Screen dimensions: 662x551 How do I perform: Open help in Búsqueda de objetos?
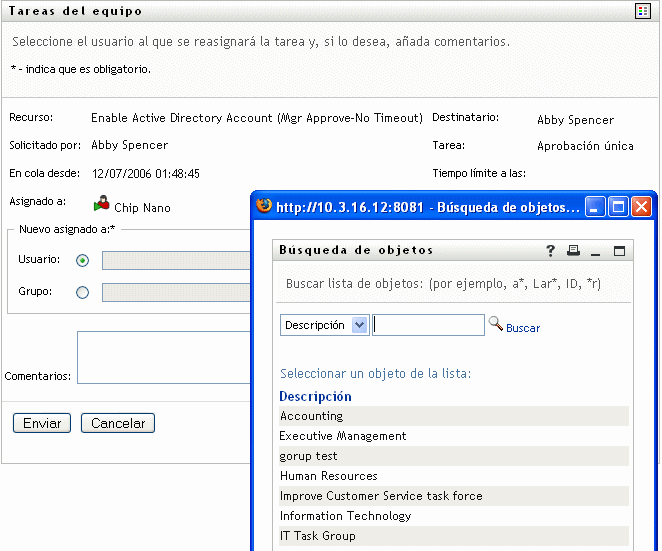tap(550, 251)
